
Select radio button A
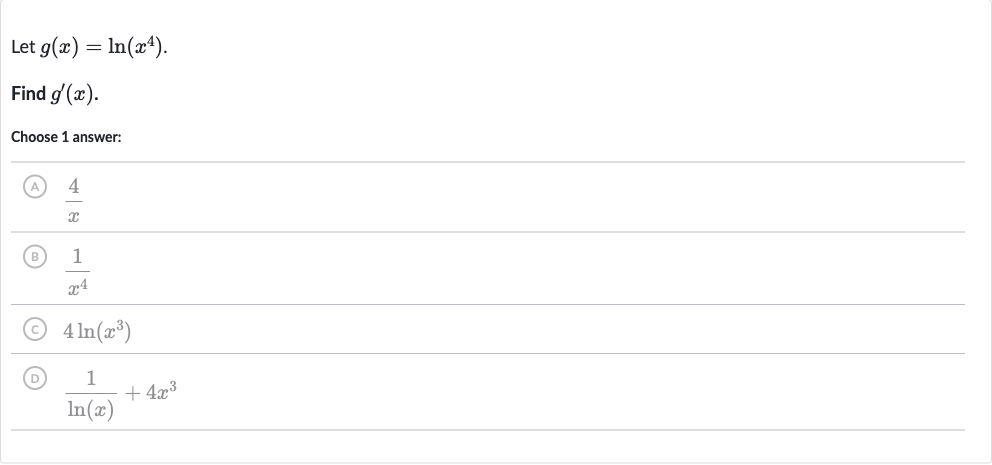click(x=35, y=187)
